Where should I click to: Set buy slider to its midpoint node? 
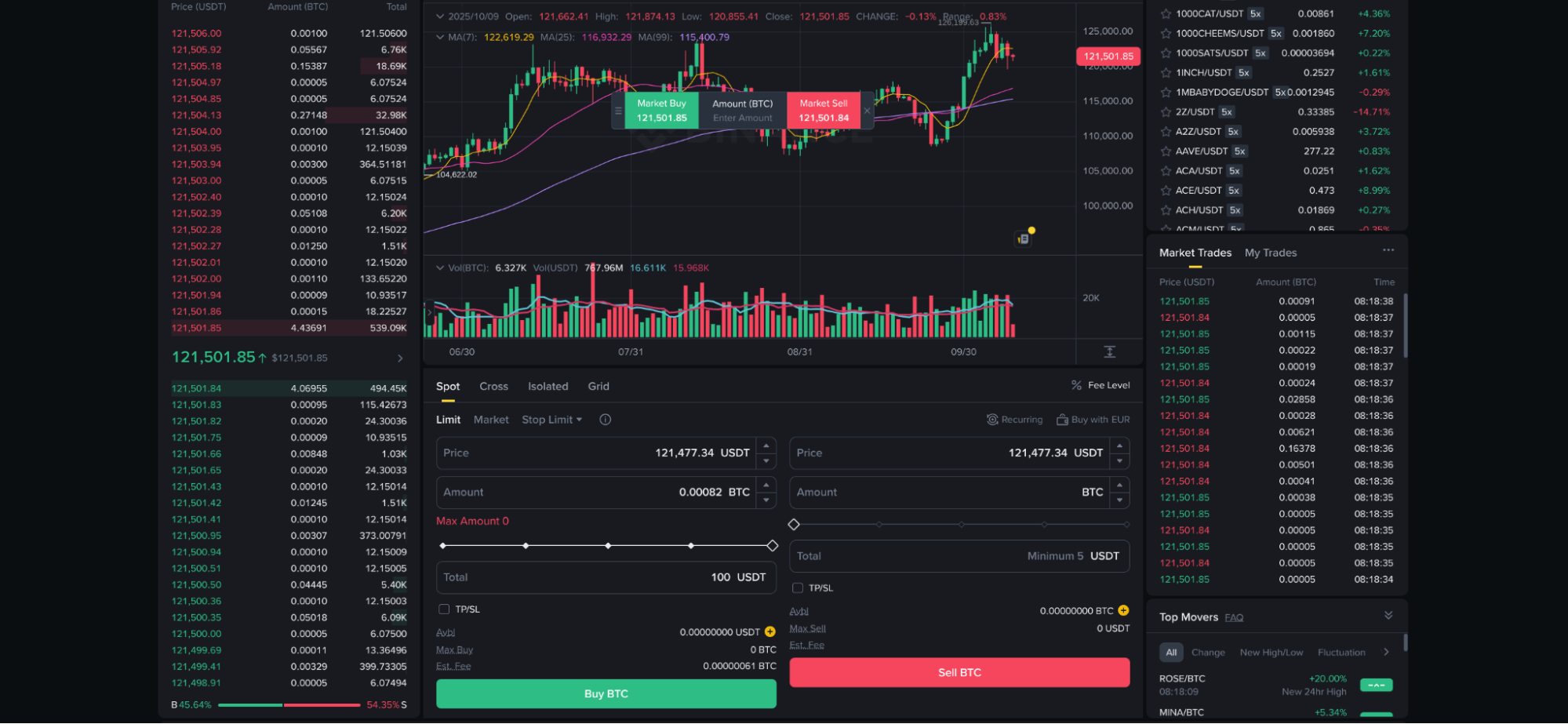[x=608, y=545]
